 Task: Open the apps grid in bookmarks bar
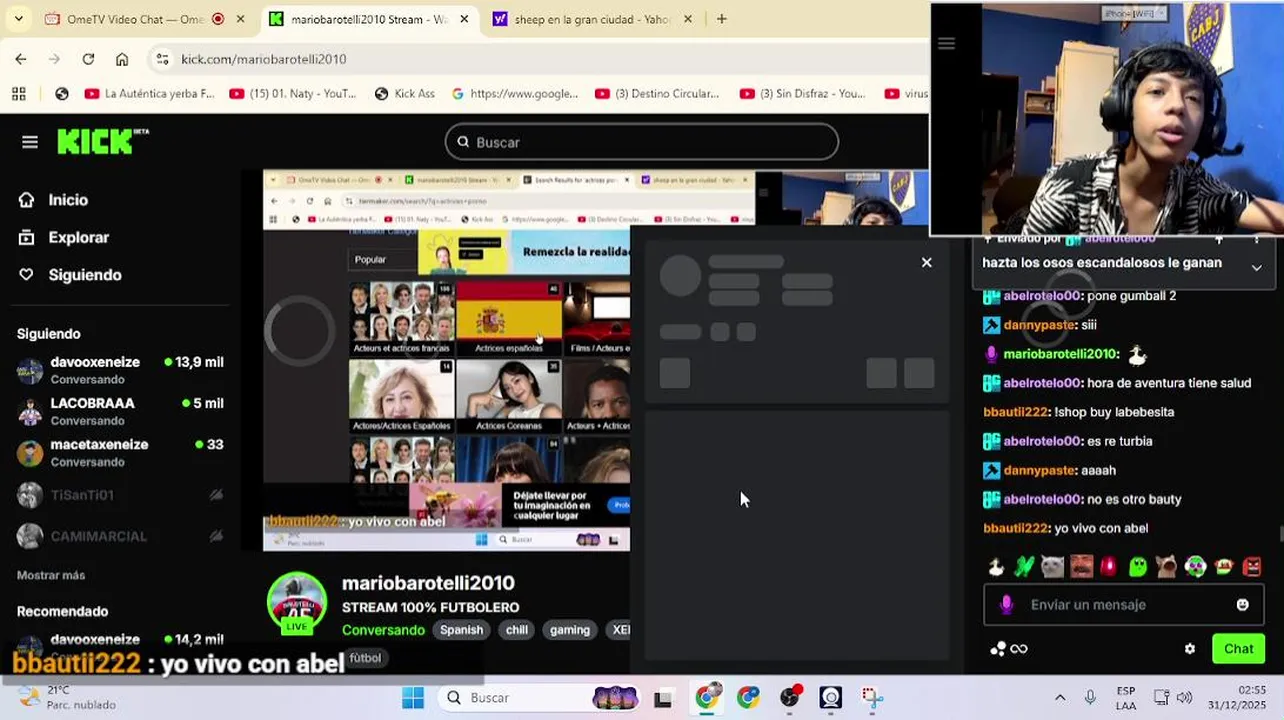[18, 94]
